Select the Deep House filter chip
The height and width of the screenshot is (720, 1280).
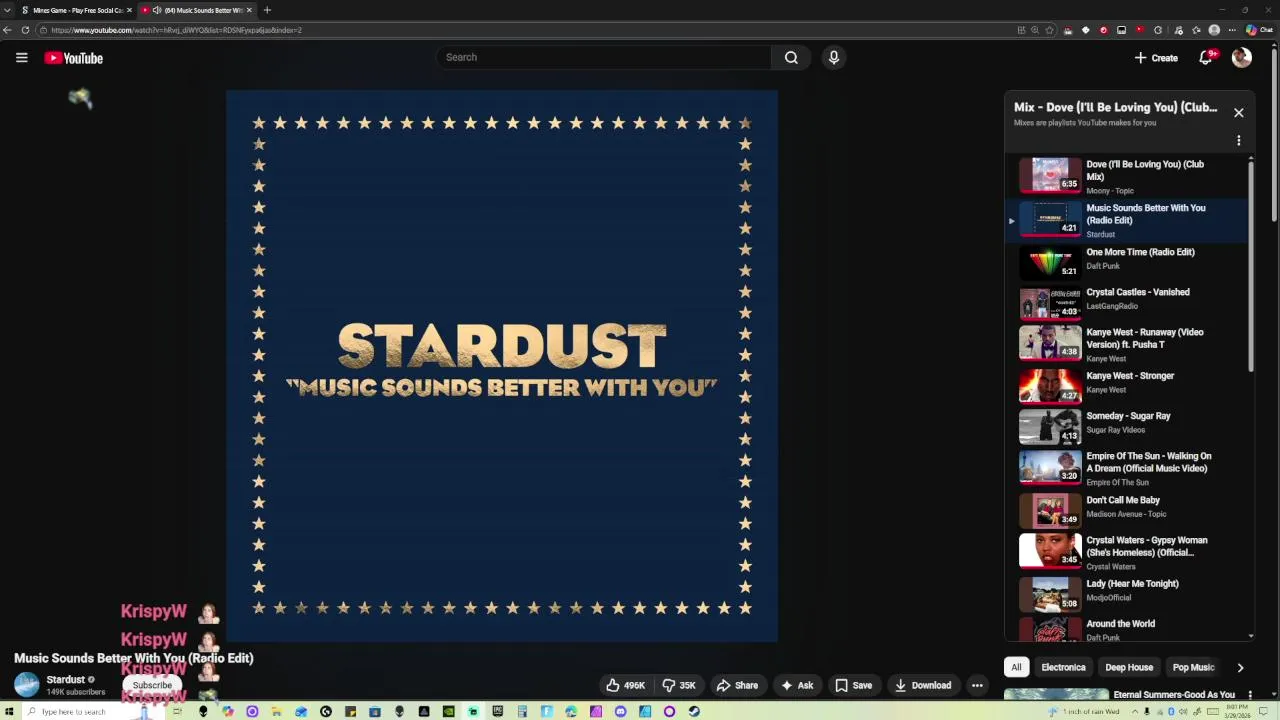click(1129, 667)
